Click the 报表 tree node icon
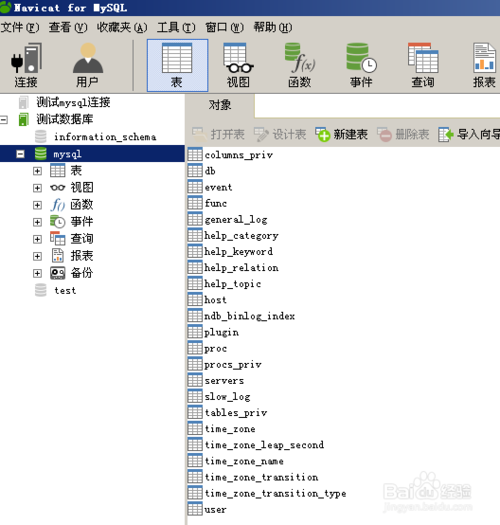 (58, 256)
